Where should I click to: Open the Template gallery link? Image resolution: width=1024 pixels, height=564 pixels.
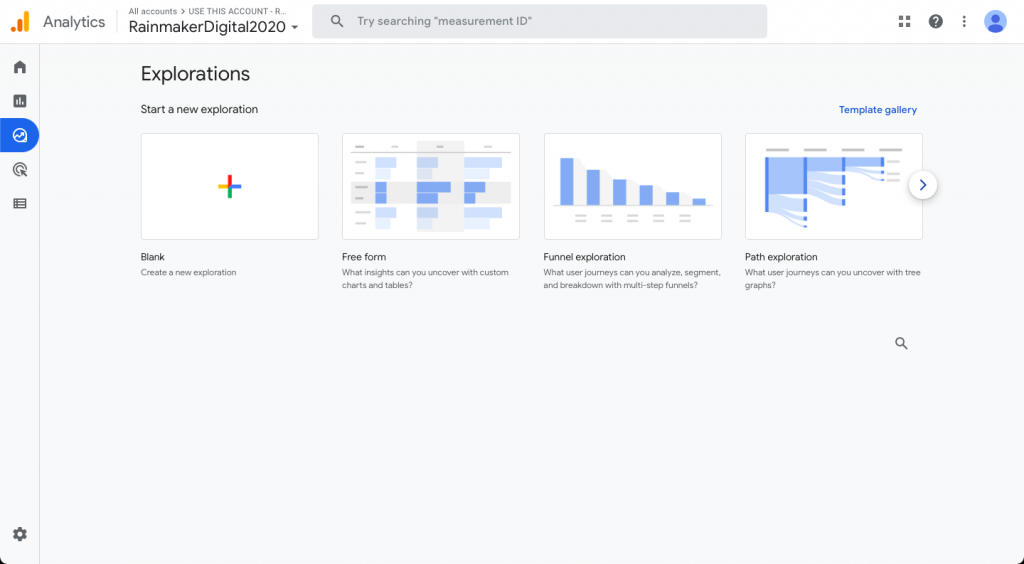pyautogui.click(x=877, y=110)
